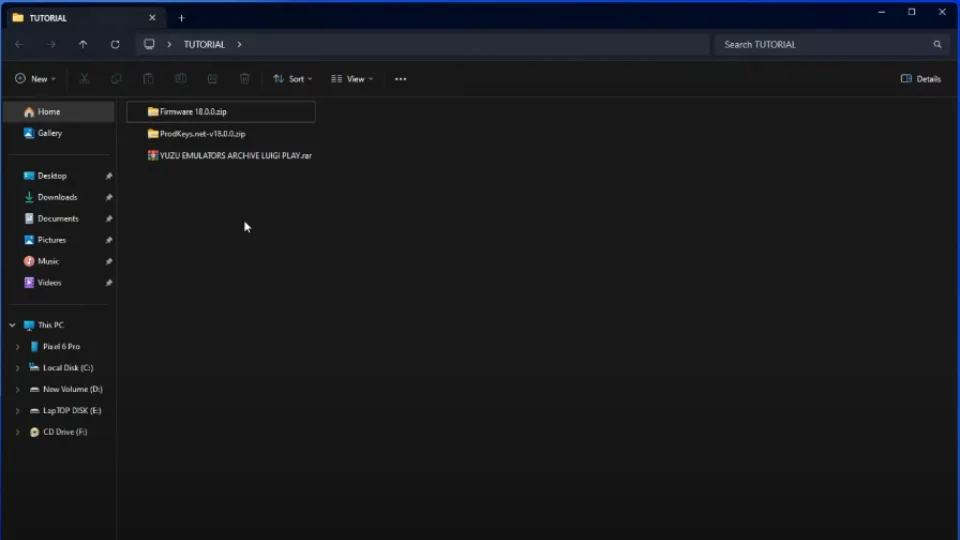Unpin Desktop using its pin icon
Image resolution: width=960 pixels, height=540 pixels.
108,176
